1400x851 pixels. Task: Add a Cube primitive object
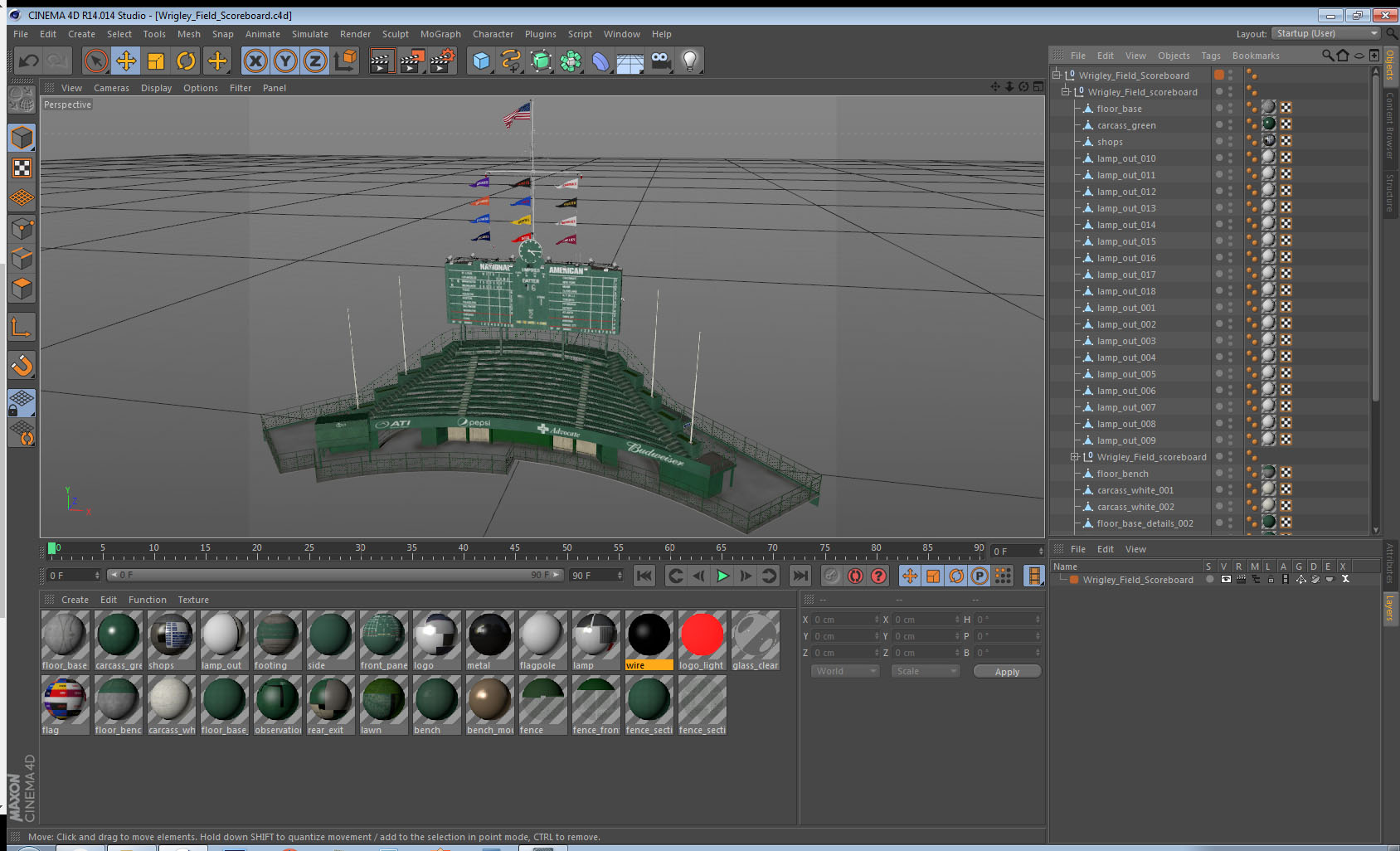coord(481,61)
